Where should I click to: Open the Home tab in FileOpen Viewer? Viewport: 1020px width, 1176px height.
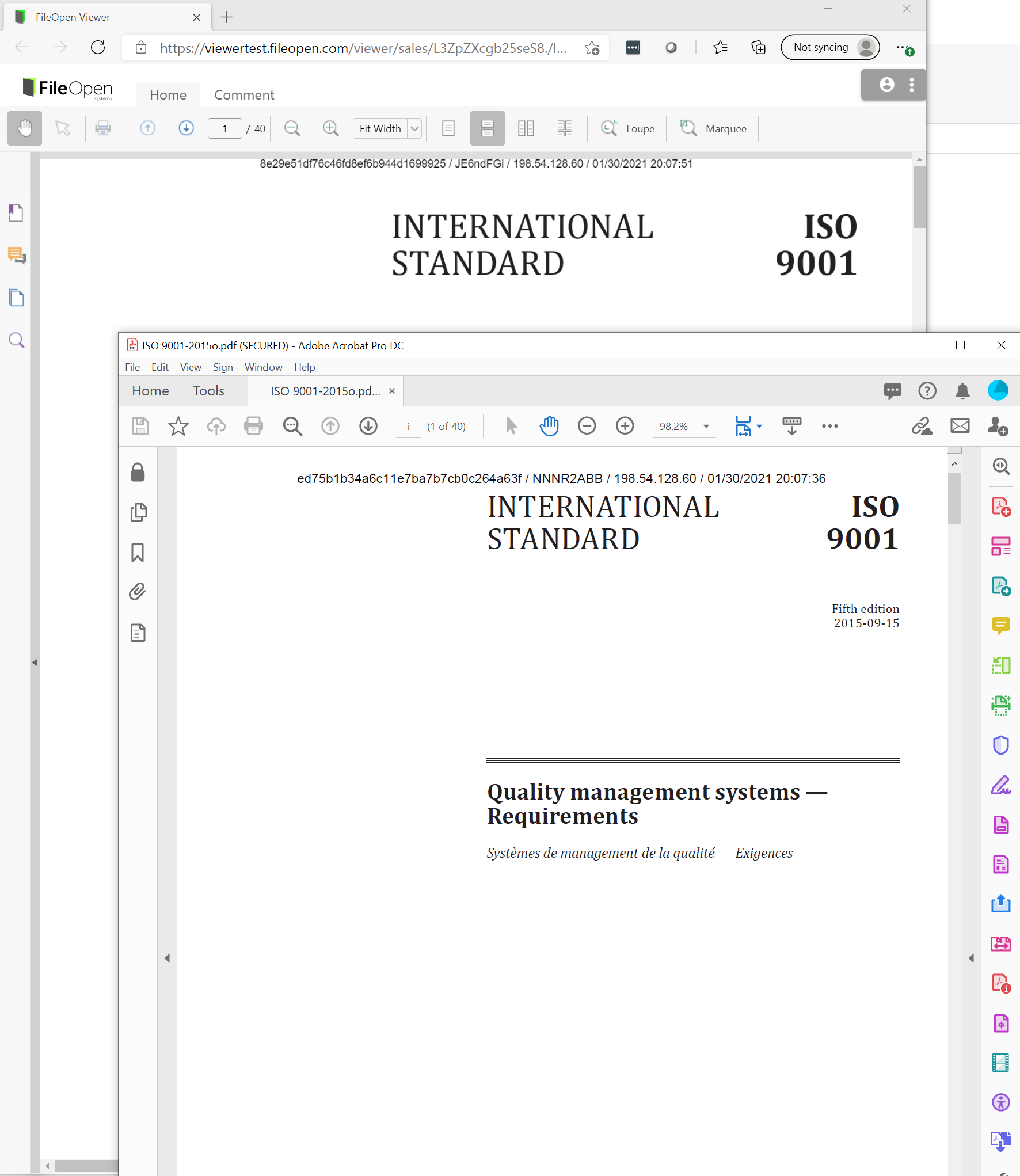coord(168,95)
